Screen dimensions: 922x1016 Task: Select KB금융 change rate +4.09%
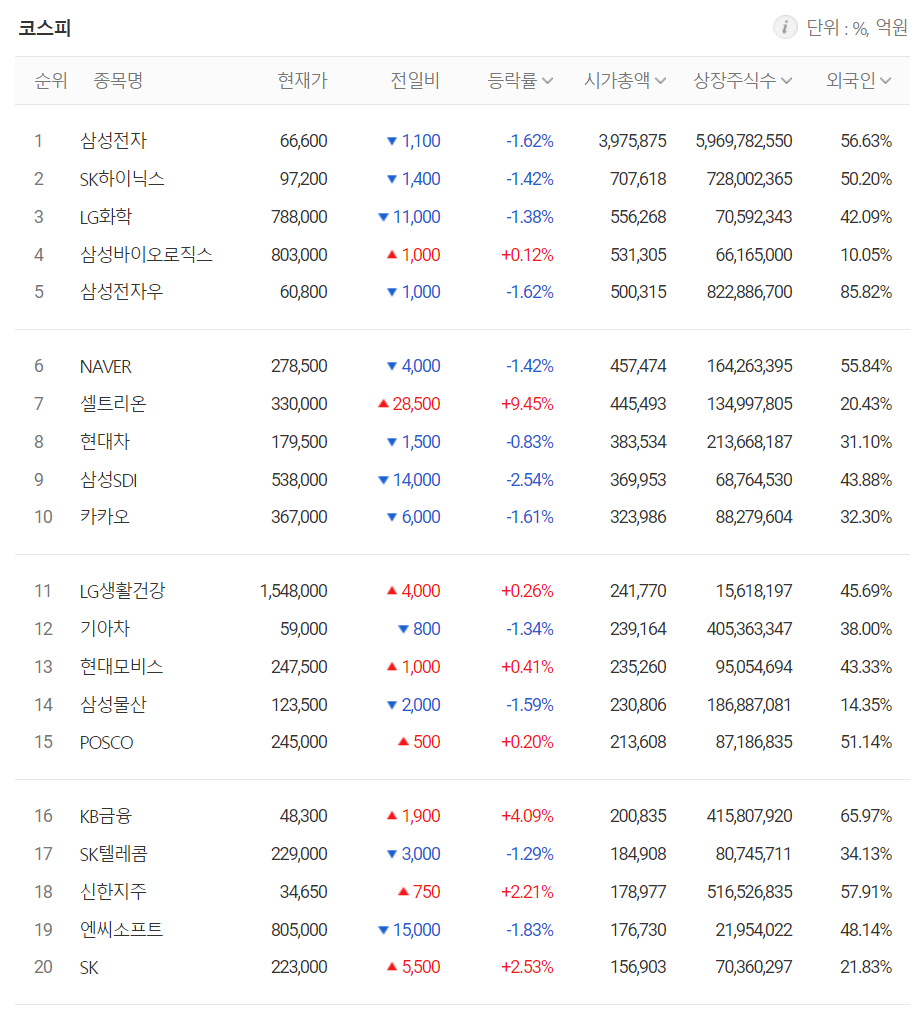527,816
